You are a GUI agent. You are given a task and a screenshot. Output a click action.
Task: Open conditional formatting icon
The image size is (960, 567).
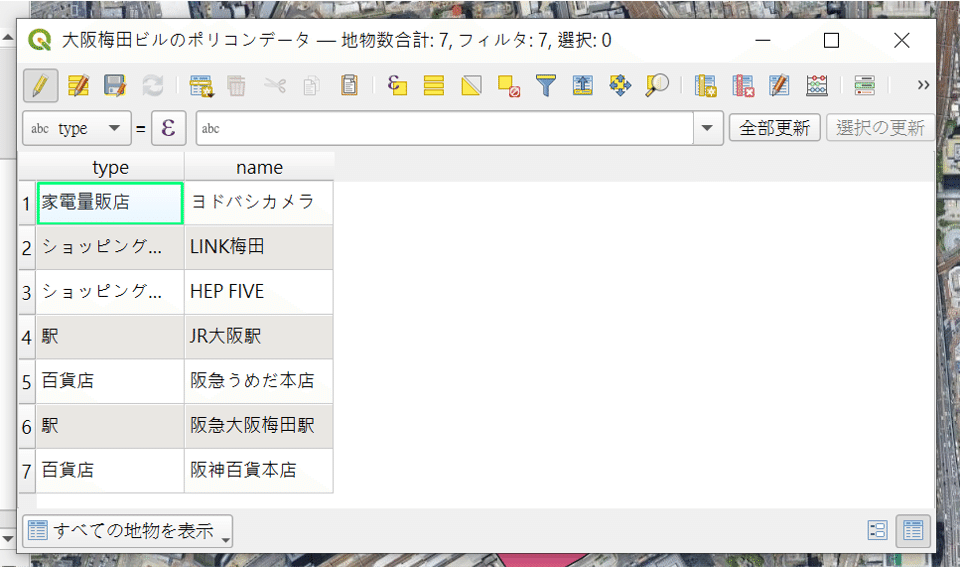coord(864,85)
